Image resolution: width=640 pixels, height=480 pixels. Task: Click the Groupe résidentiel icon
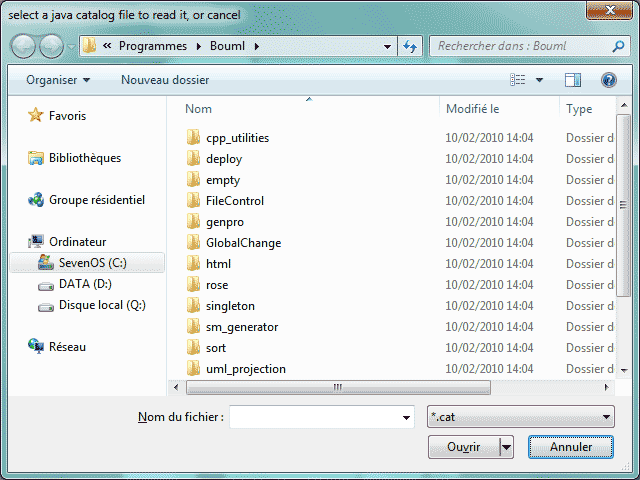[x=36, y=200]
